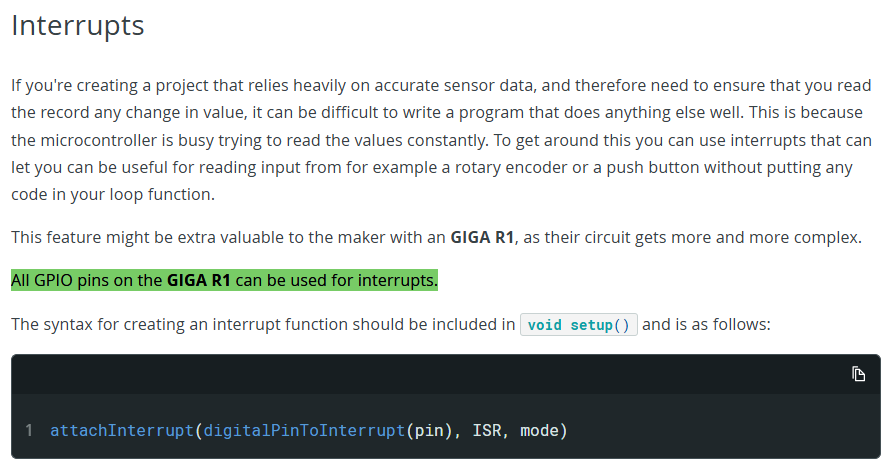Click the green highlighted GPIO pins sentence
Screen dimensions: 891x472
pyautogui.click(x=224, y=281)
